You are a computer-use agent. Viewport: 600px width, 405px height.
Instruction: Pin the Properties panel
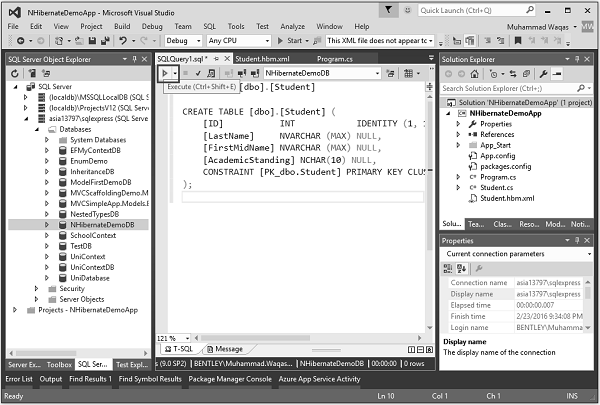tap(578, 241)
